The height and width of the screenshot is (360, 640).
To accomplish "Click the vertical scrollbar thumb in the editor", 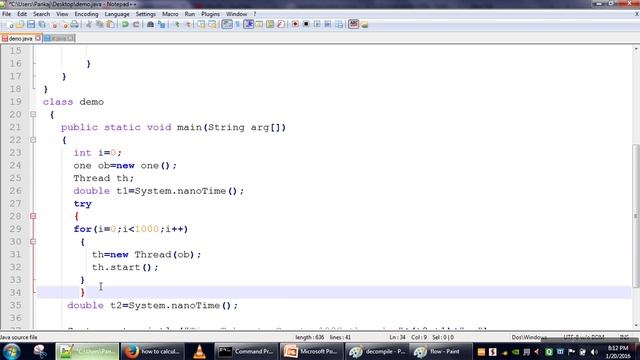I will click(x=636, y=216).
